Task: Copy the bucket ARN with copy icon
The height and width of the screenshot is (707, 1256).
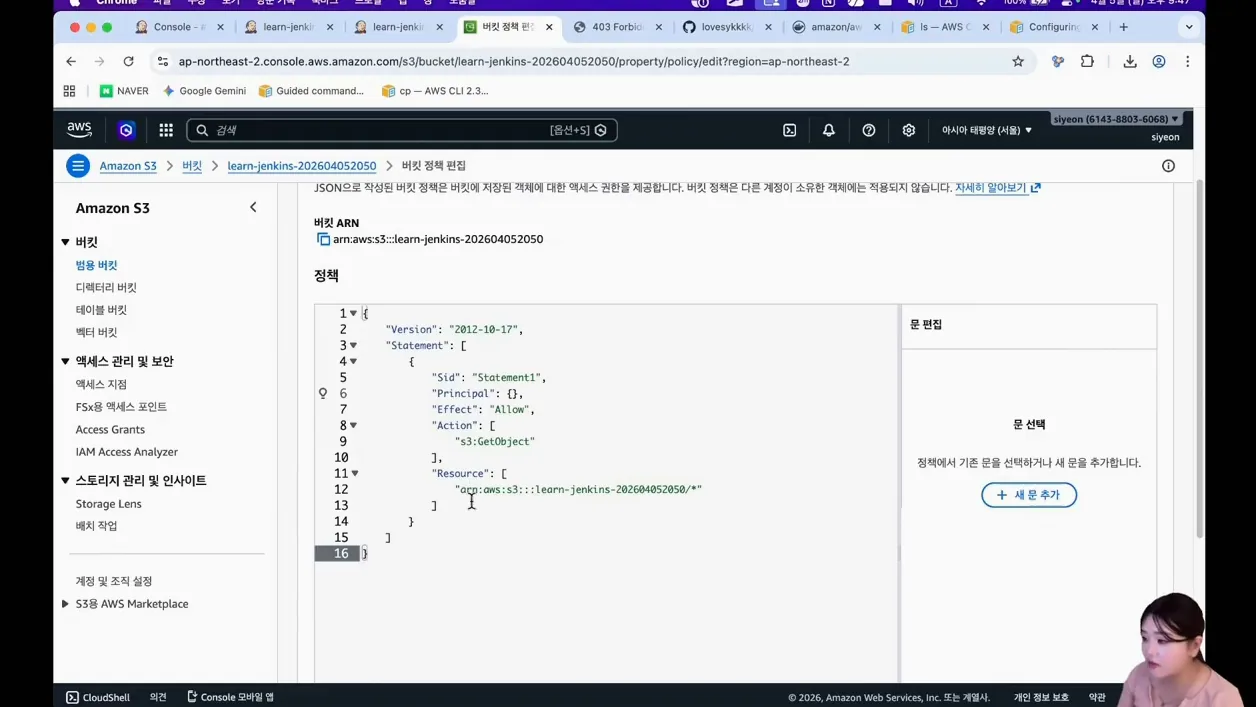Action: click(x=323, y=239)
